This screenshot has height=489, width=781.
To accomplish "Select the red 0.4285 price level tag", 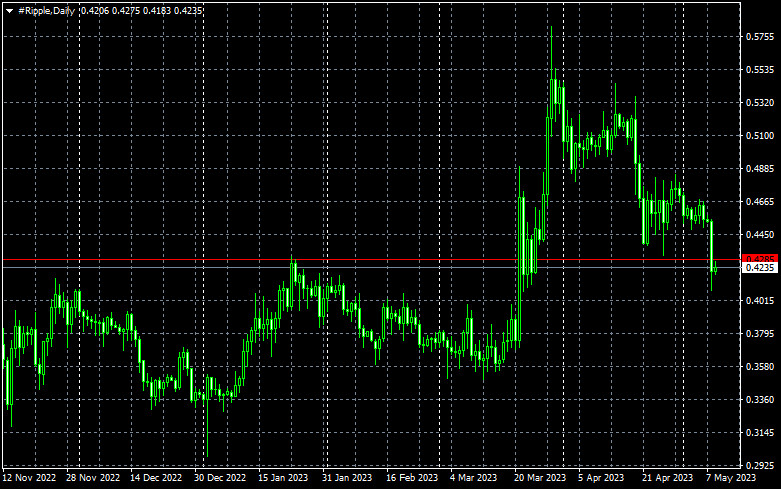I will [x=760, y=259].
